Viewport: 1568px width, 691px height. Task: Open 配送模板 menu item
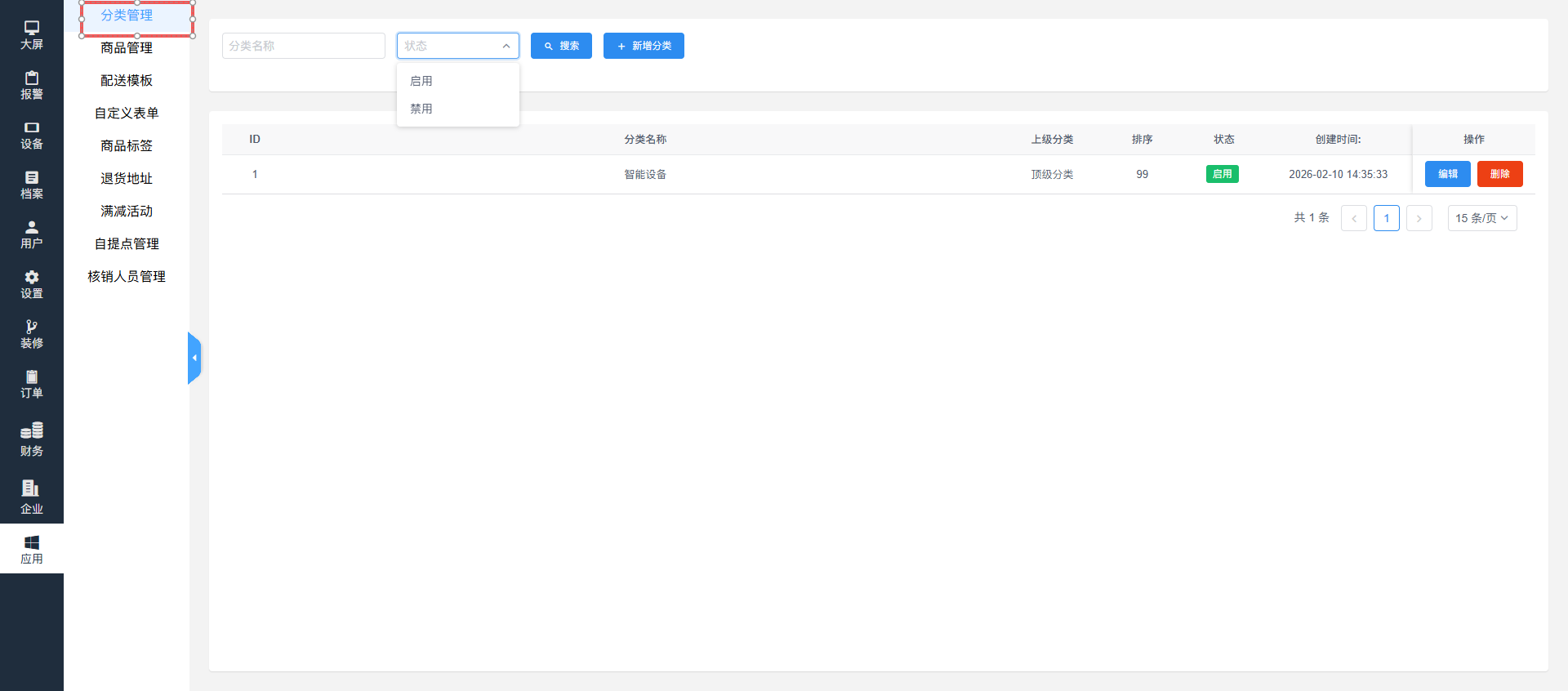(127, 81)
